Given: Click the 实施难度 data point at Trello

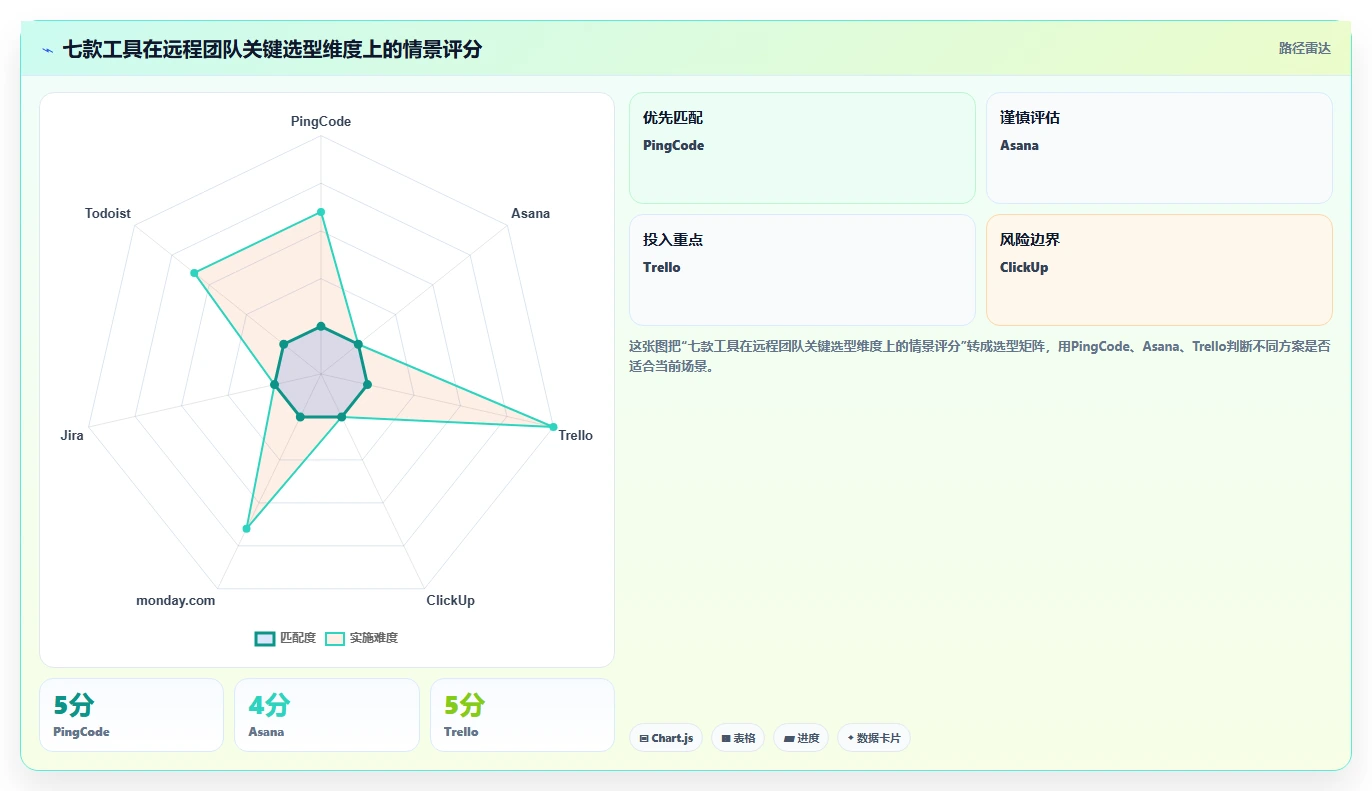Looking at the screenshot, I should coord(553,427).
